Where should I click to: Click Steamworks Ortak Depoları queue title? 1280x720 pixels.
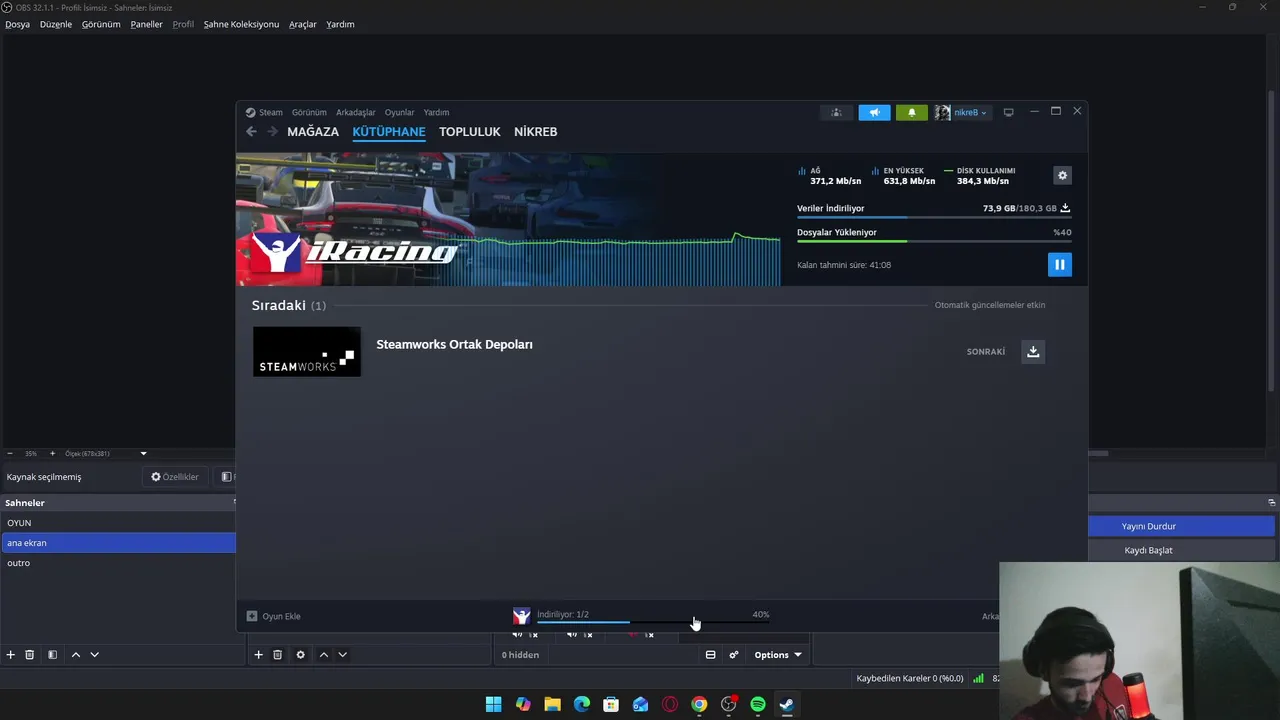(x=454, y=344)
